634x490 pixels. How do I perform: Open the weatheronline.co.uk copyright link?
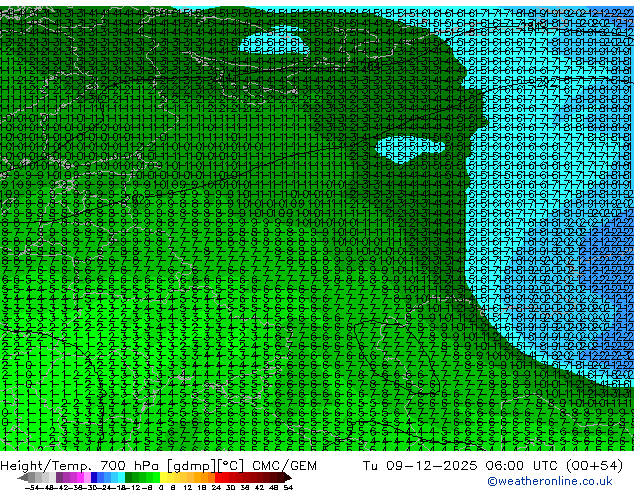pyautogui.click(x=550, y=481)
